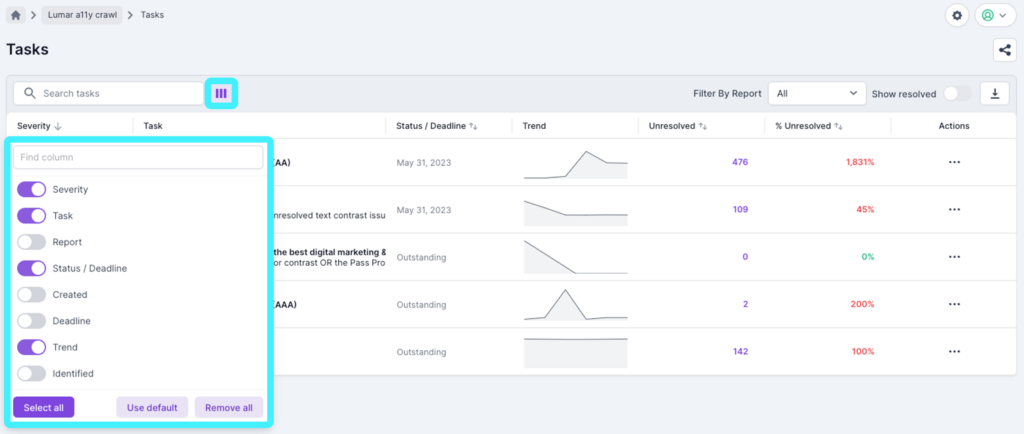Viewport: 1024px width, 434px height.
Task: Click magnifier icon in Search tasks
Action: point(29,93)
